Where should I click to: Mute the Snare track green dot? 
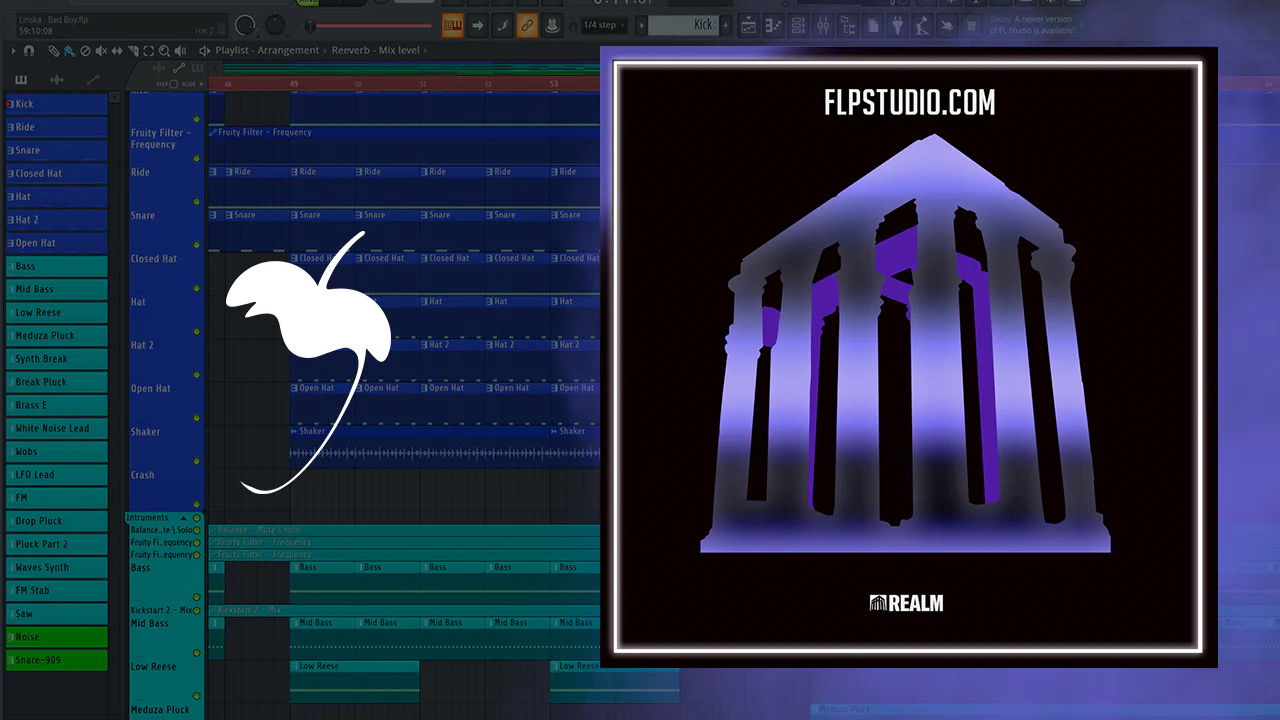click(197, 245)
